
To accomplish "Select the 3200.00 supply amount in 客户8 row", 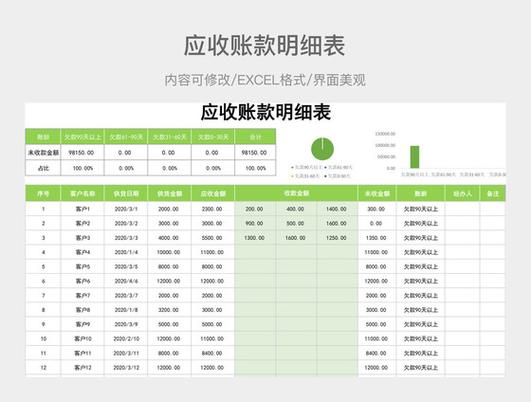I will 170,310.
